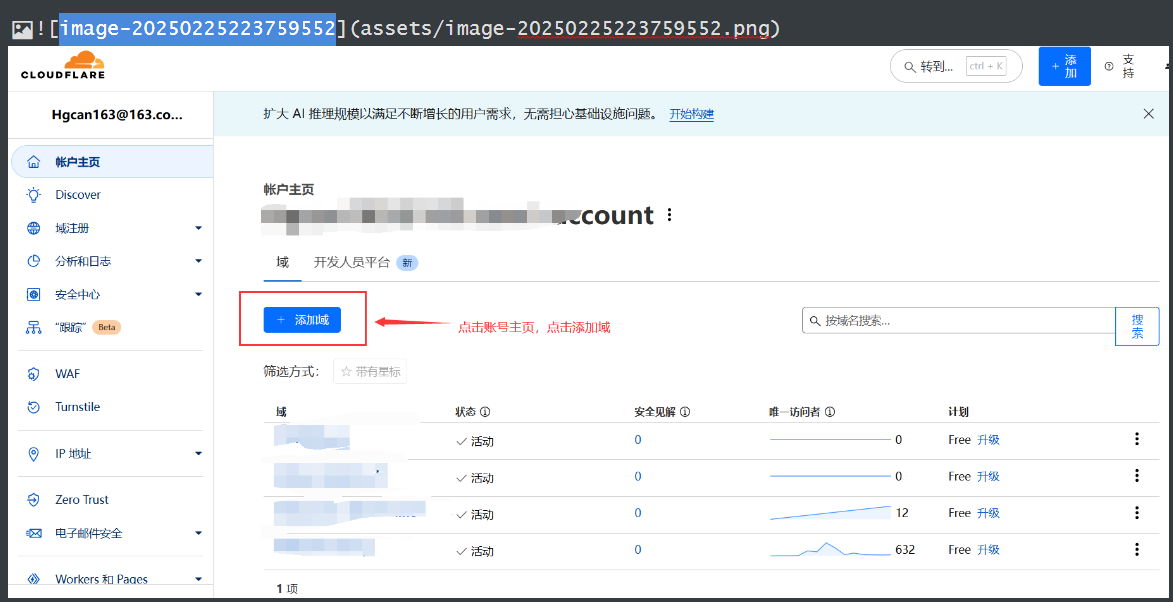Dismiss the AI inference banner
The image size is (1173, 602).
tap(1148, 114)
